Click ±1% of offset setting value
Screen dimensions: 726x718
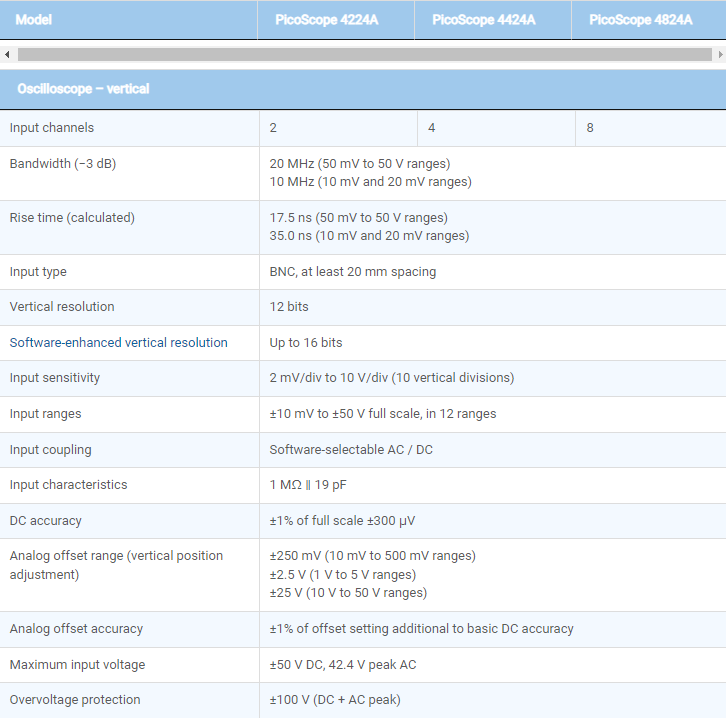(421, 629)
